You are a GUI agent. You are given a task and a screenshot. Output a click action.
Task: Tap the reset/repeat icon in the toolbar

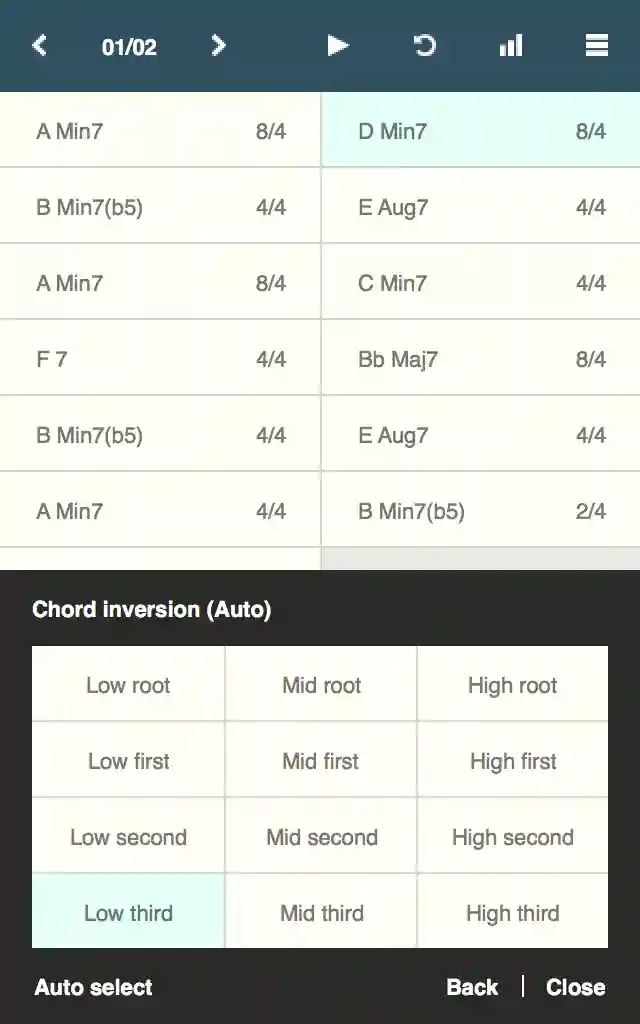click(423, 46)
